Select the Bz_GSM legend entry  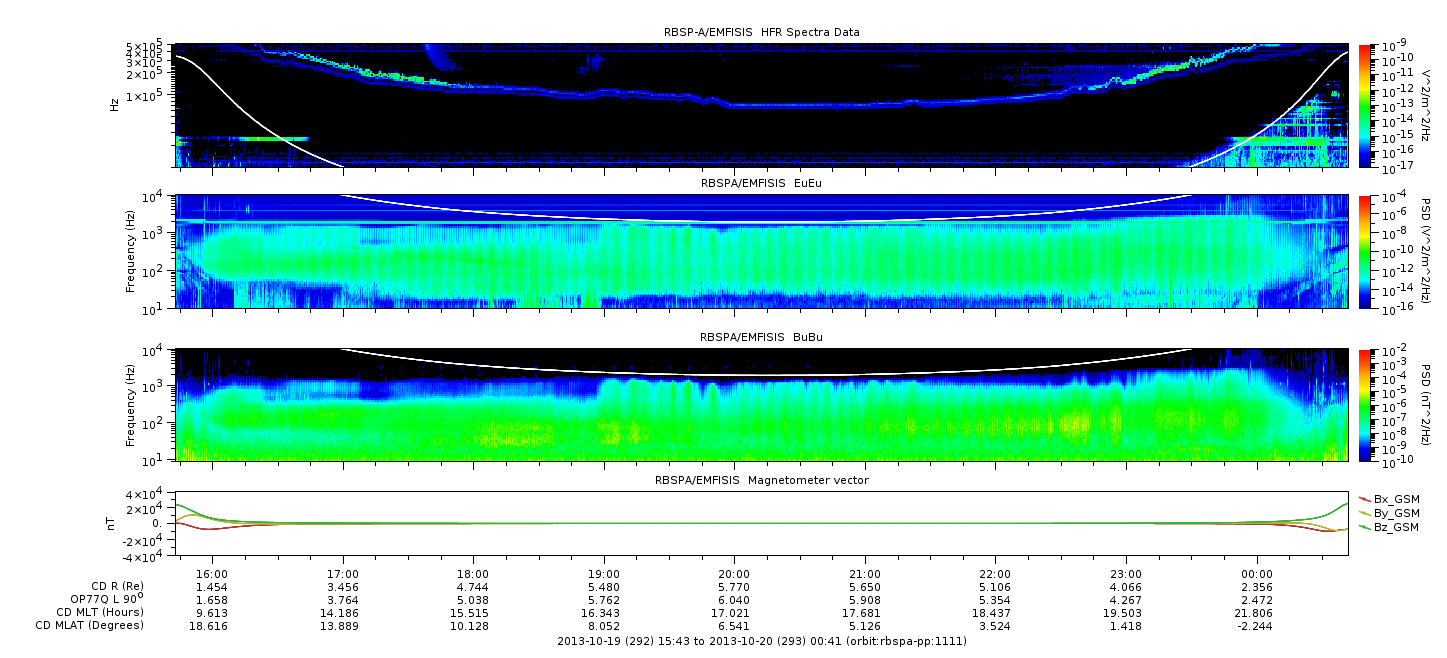(1388, 527)
